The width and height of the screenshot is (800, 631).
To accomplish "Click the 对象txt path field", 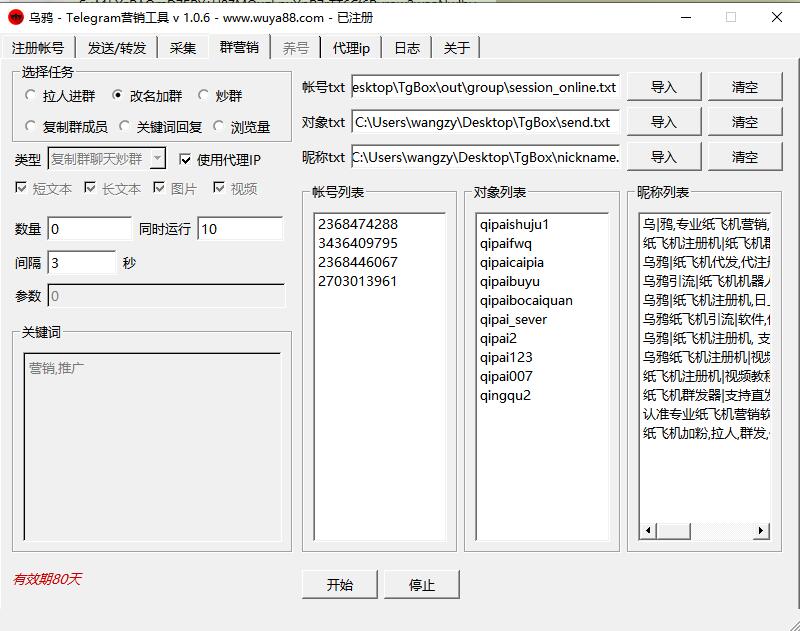I will click(x=485, y=122).
